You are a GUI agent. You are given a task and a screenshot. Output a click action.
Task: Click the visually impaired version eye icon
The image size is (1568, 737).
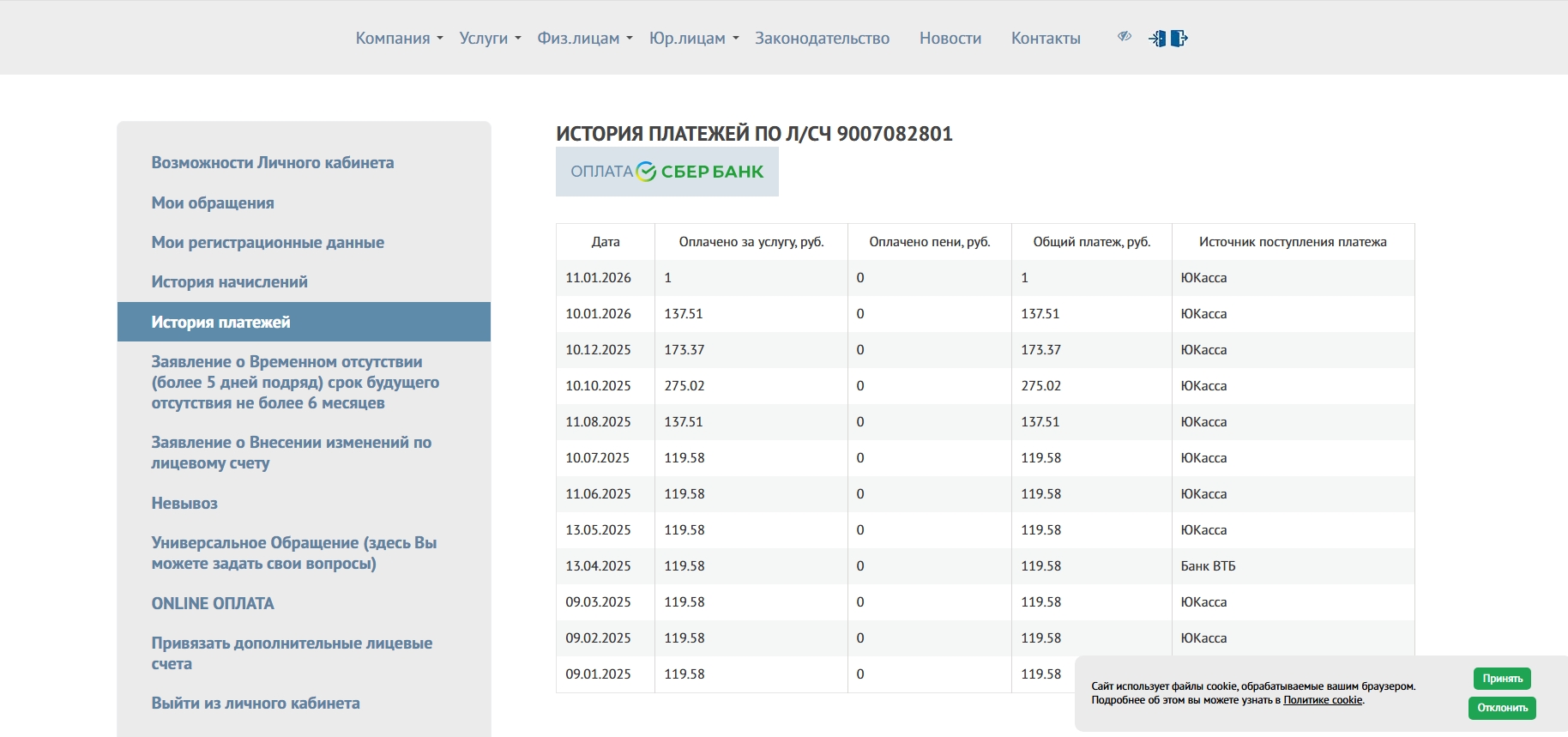click(1124, 37)
